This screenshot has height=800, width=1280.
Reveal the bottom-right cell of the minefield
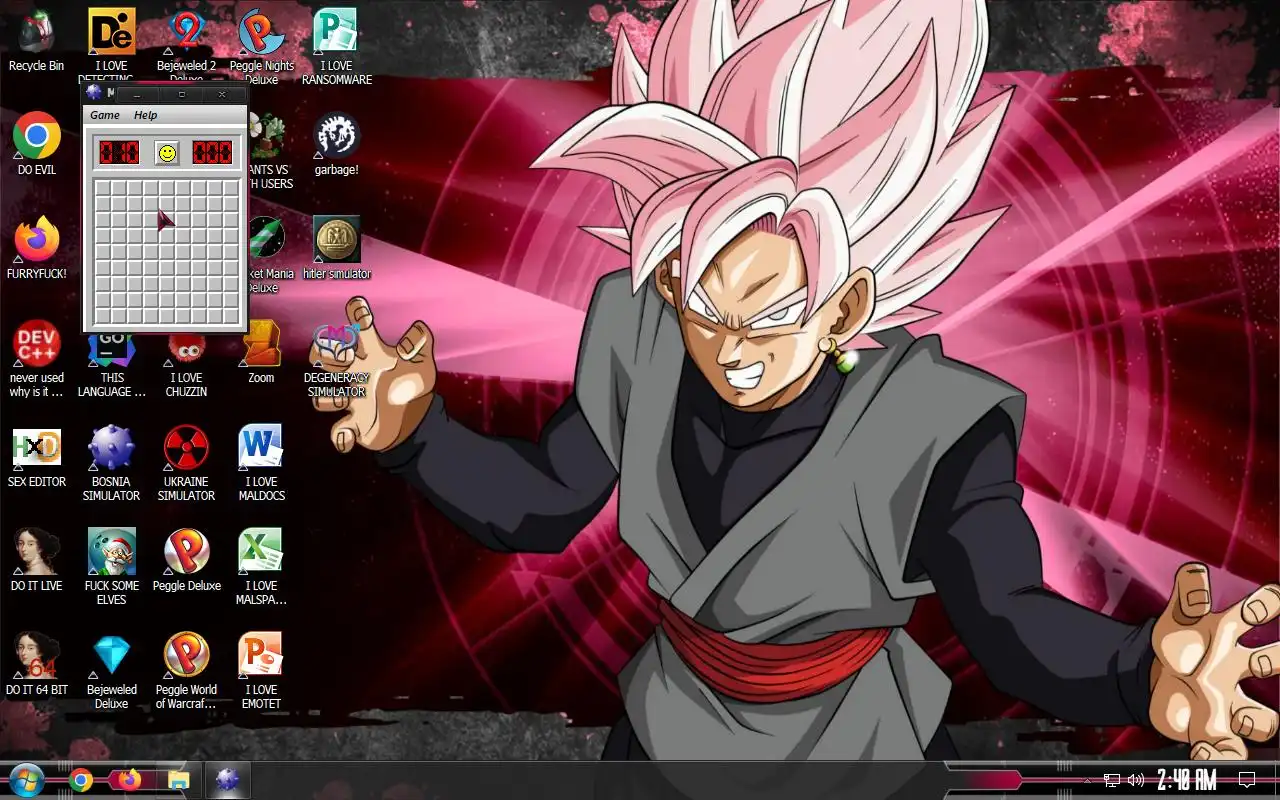click(x=231, y=317)
